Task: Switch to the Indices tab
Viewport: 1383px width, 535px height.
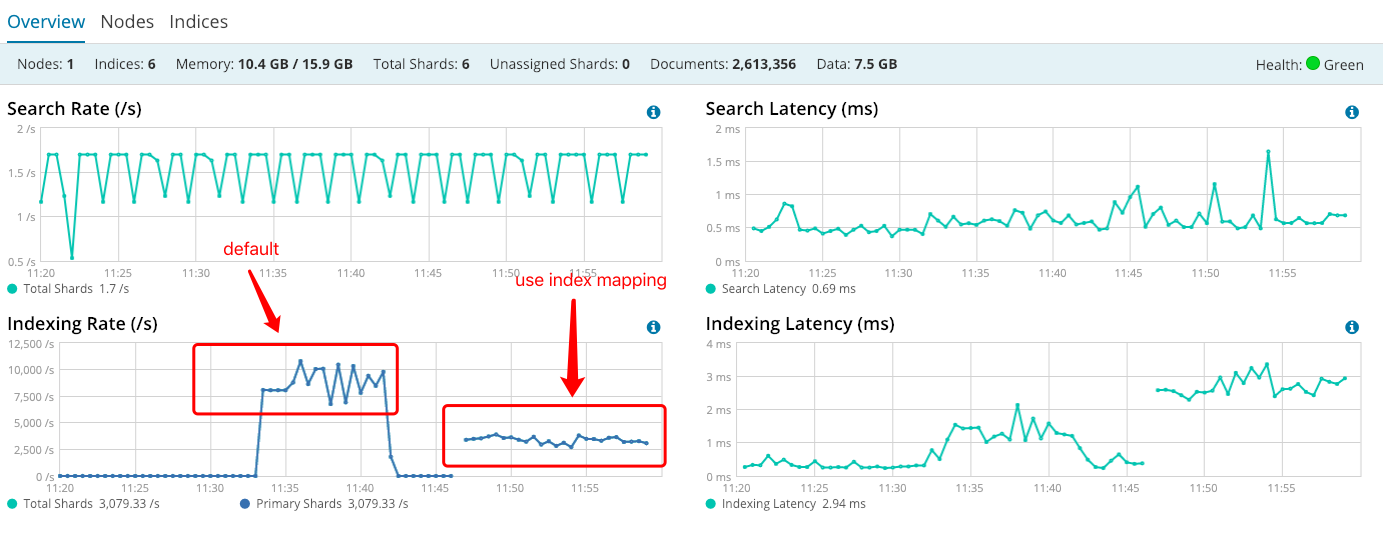Action: click(x=199, y=21)
